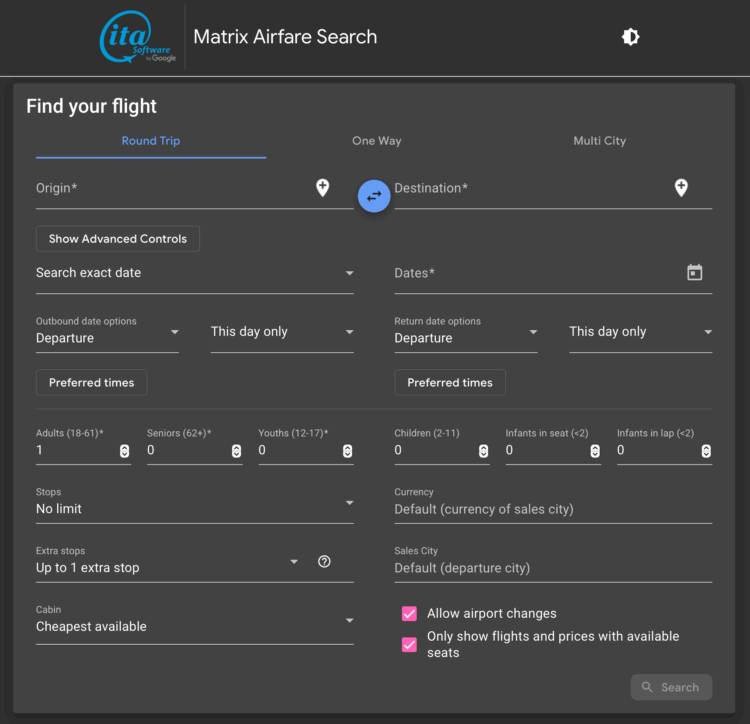
Task: Toggle the dark/light theme icon
Action: point(630,37)
